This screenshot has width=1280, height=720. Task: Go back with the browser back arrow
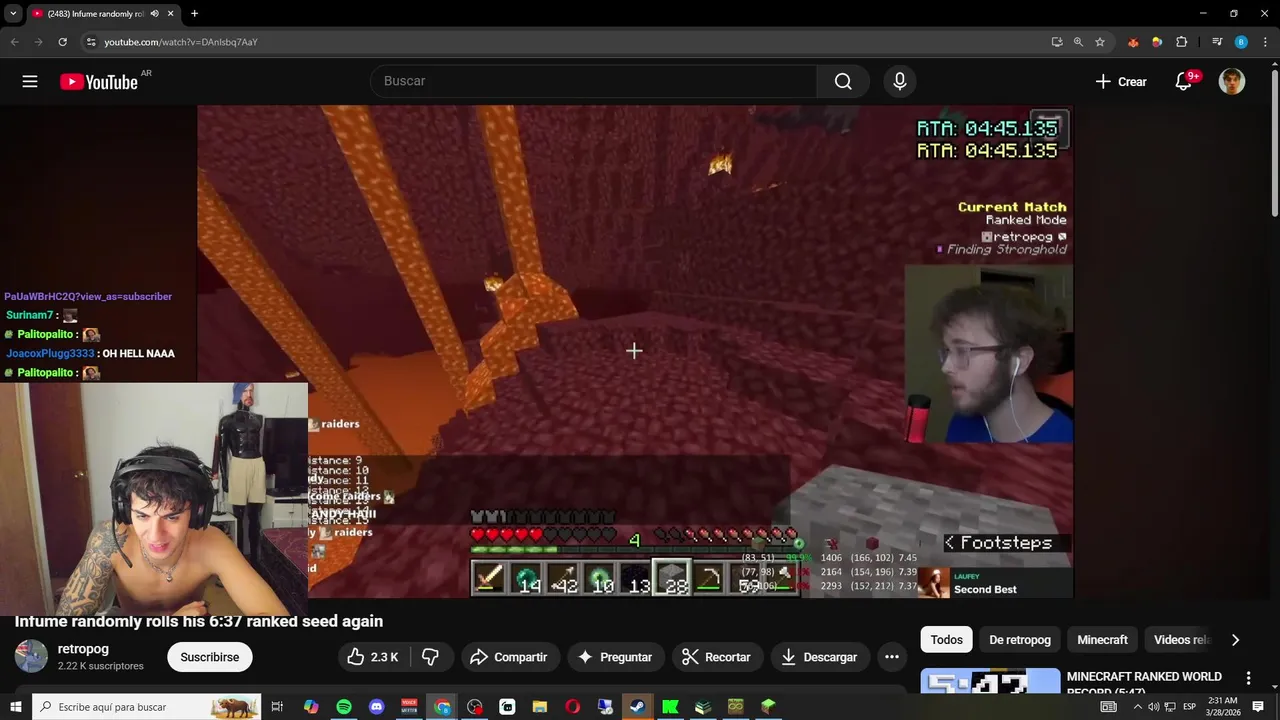coord(14,42)
